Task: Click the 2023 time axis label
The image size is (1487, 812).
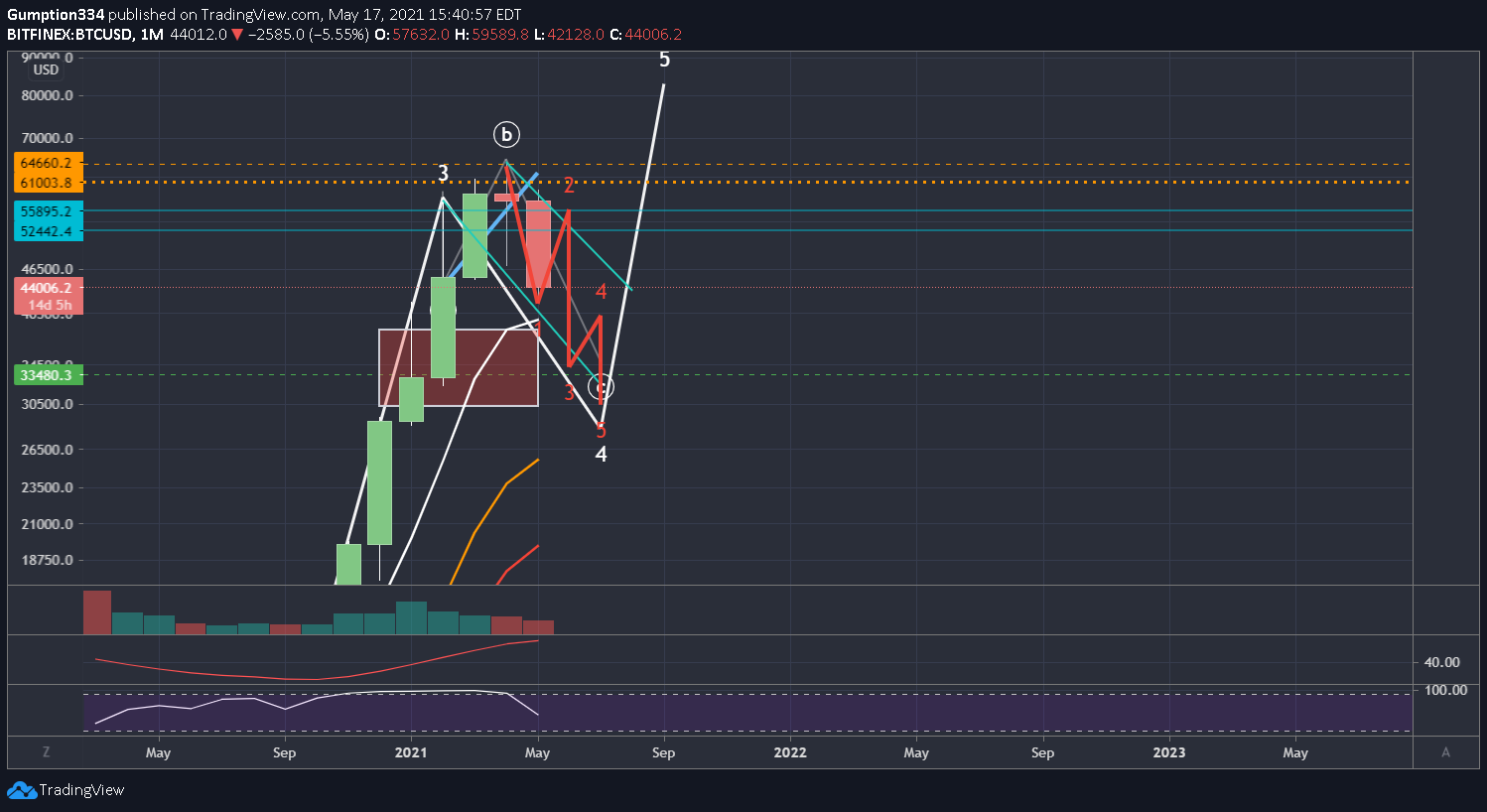Action: (x=1169, y=752)
